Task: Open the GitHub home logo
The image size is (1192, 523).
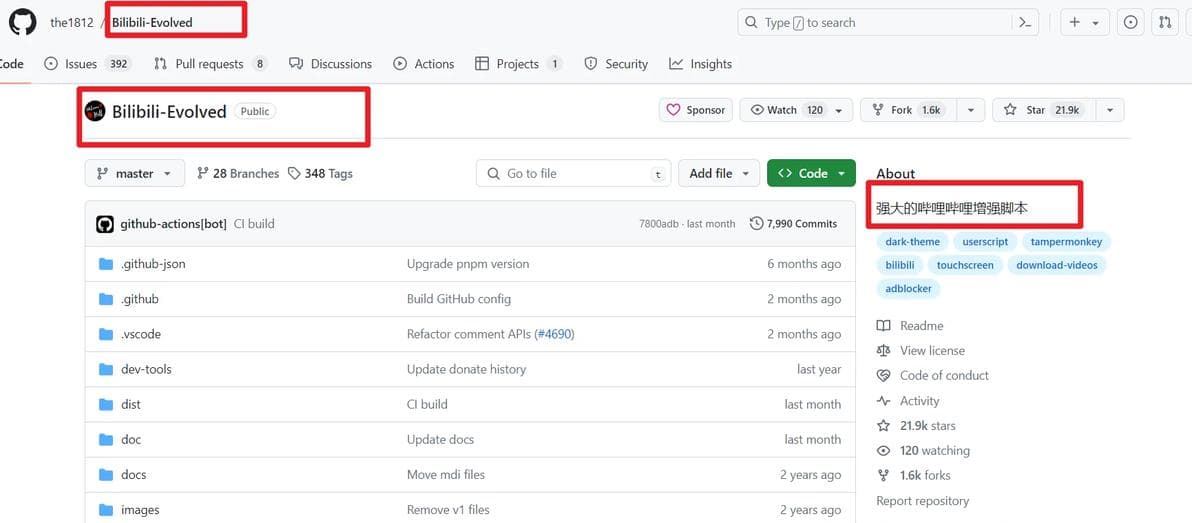Action: [x=23, y=22]
